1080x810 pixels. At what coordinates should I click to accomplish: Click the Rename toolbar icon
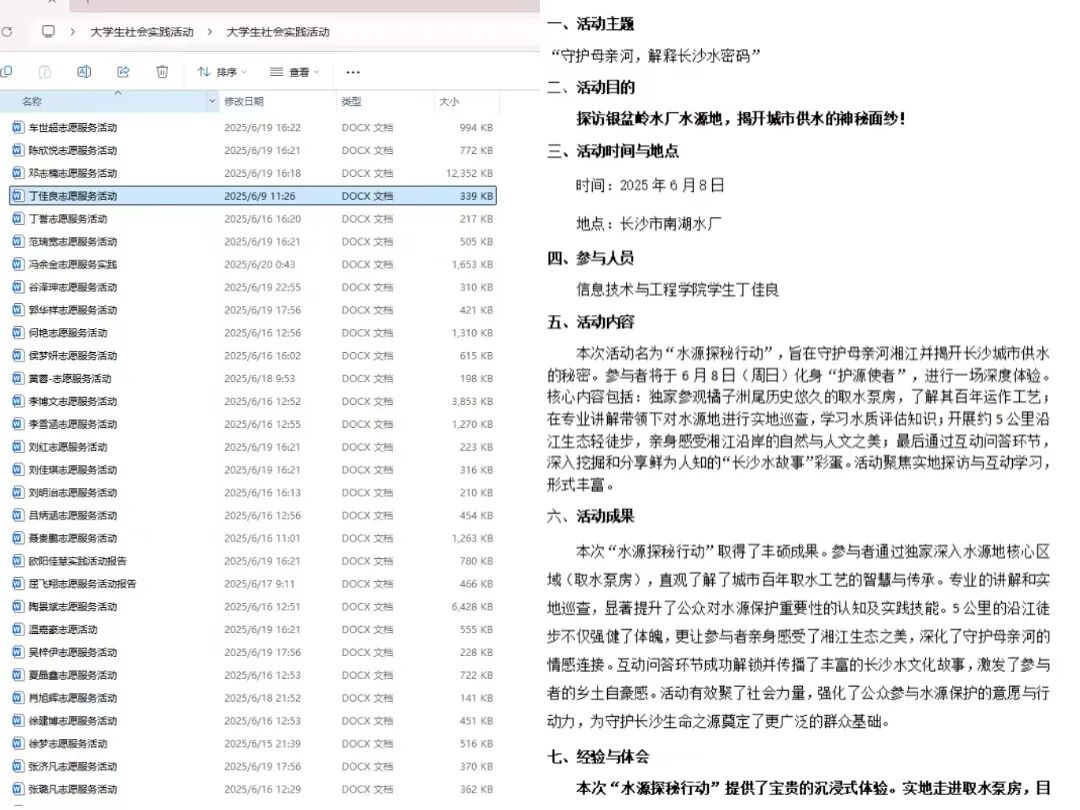click(x=83, y=72)
